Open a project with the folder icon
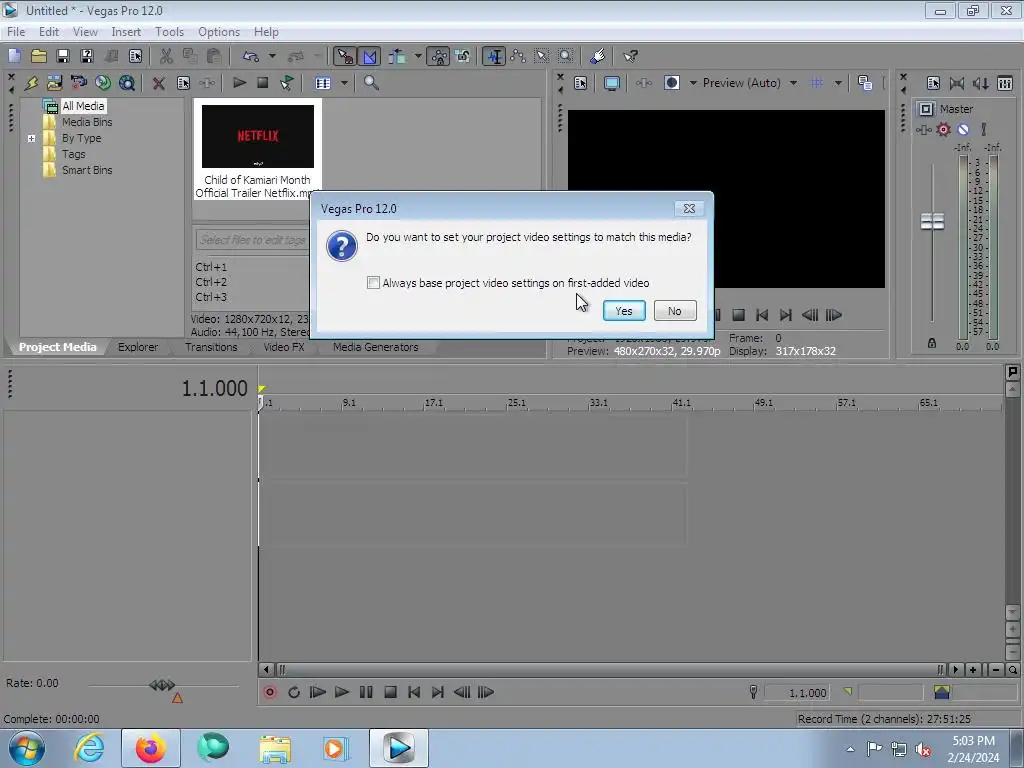Viewport: 1024px width, 768px height. 39,56
